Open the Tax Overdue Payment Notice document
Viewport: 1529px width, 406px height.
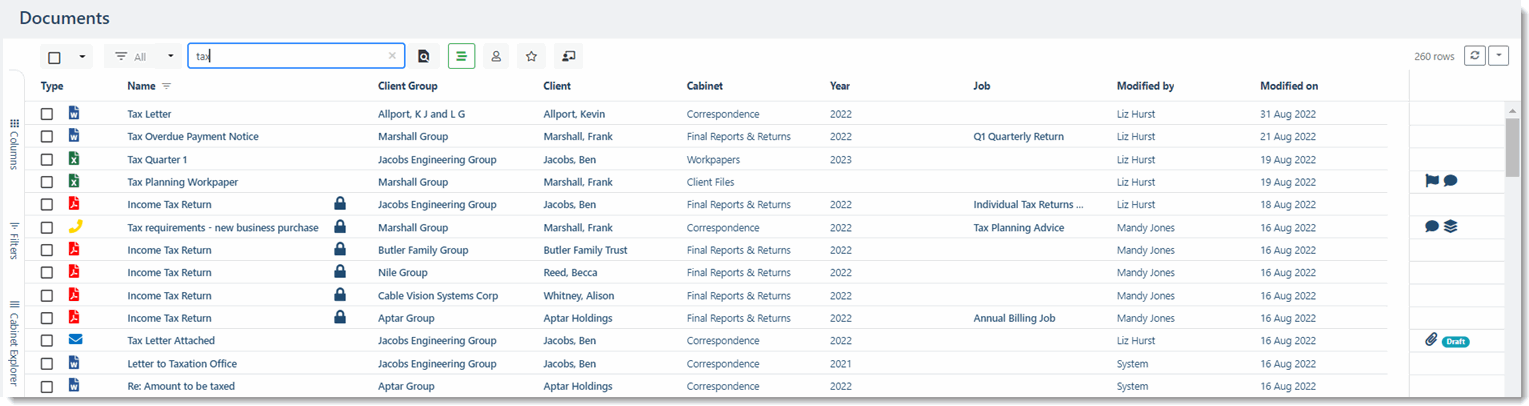pos(193,136)
